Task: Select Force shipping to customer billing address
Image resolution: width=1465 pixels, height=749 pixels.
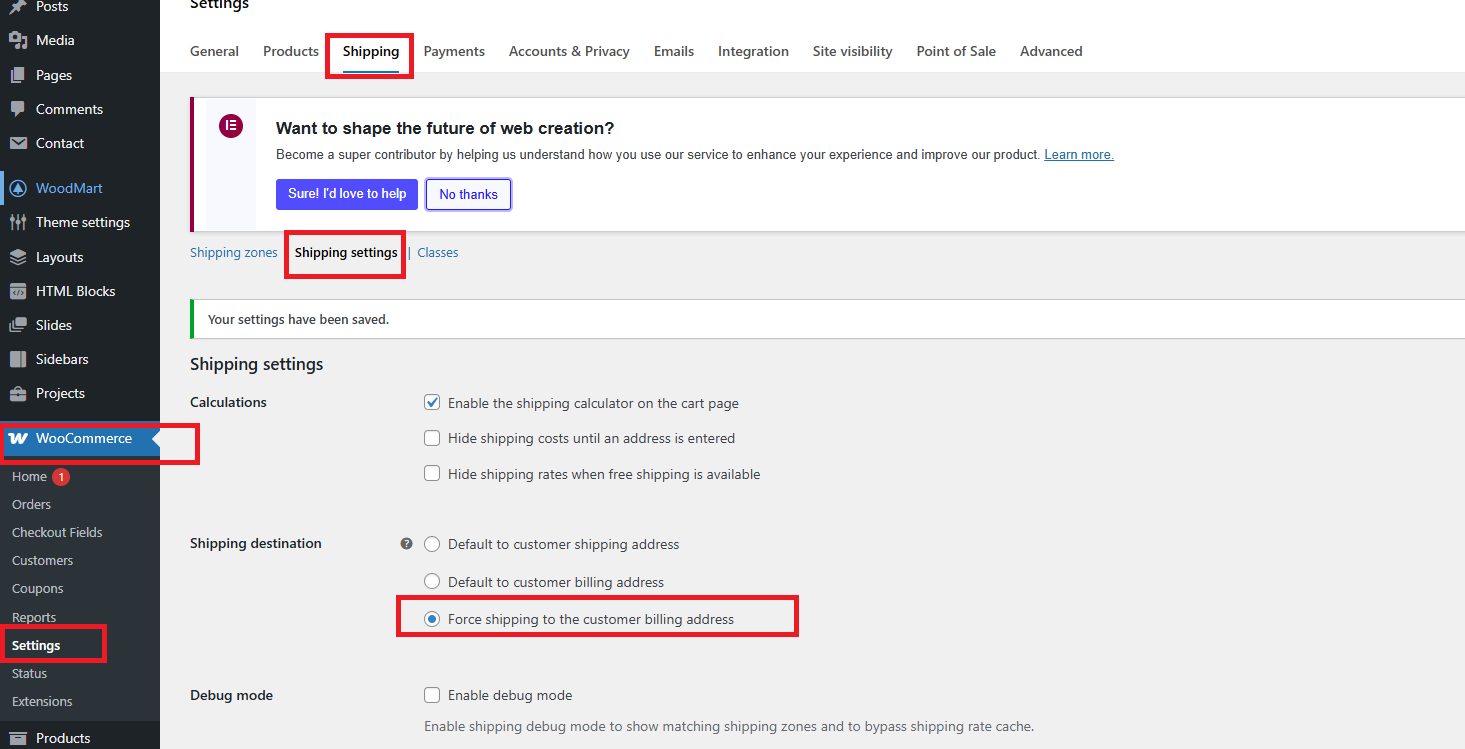Action: tap(432, 619)
